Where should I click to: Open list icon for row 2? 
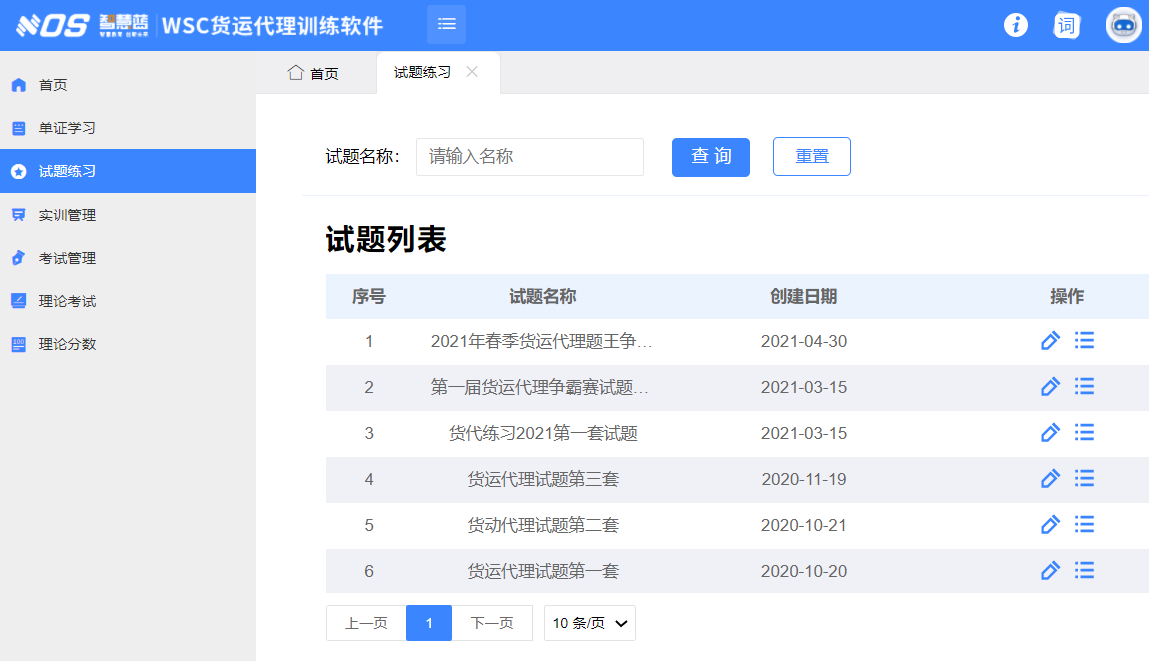pyautogui.click(x=1084, y=386)
